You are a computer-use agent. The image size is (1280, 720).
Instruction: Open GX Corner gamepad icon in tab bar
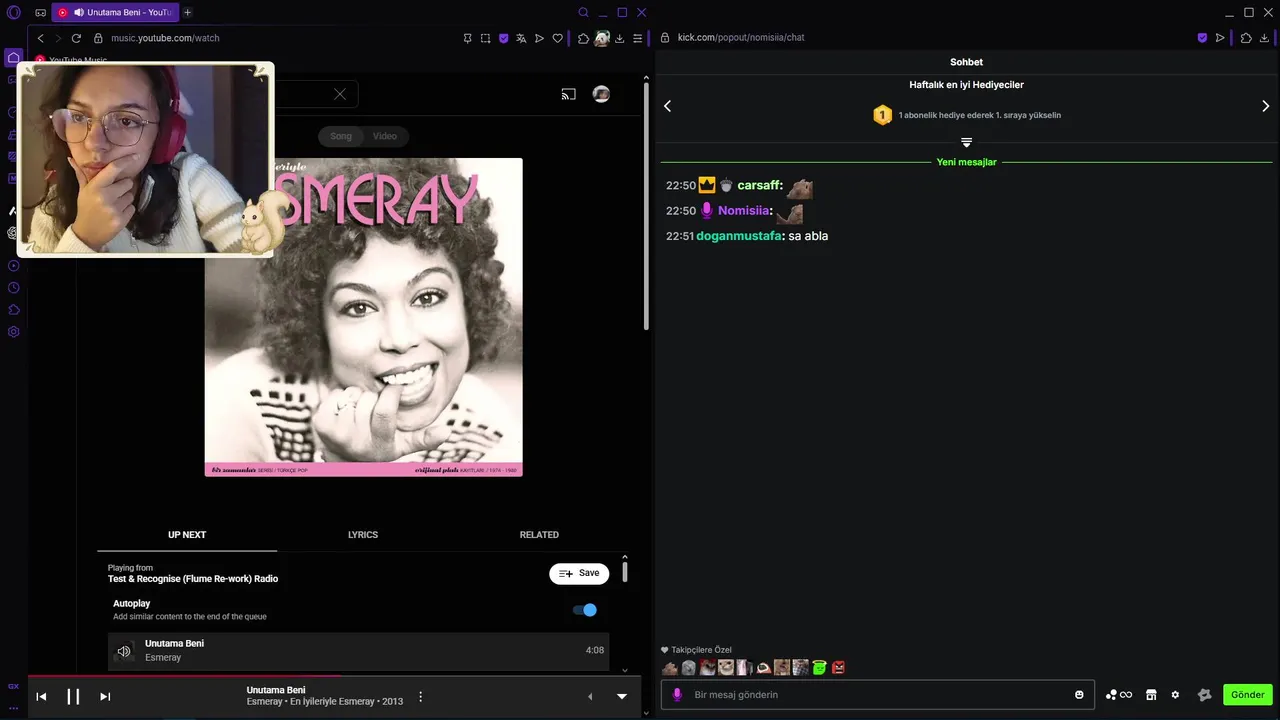[x=40, y=13]
